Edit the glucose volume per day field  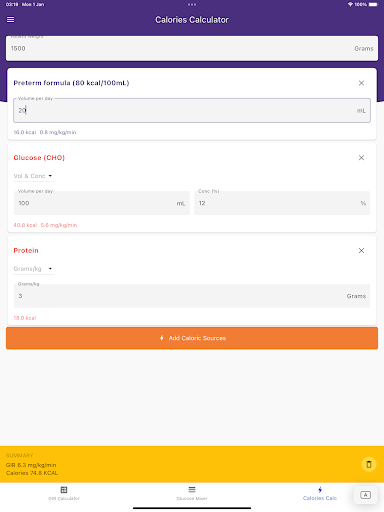tap(102, 203)
